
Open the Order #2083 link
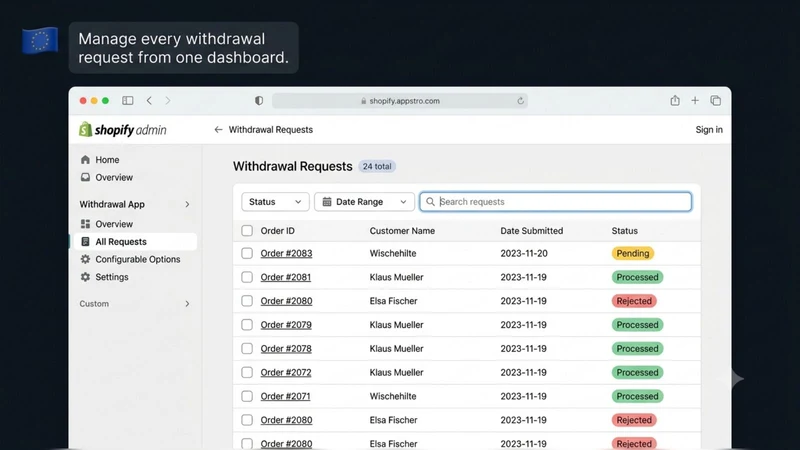click(x=286, y=253)
